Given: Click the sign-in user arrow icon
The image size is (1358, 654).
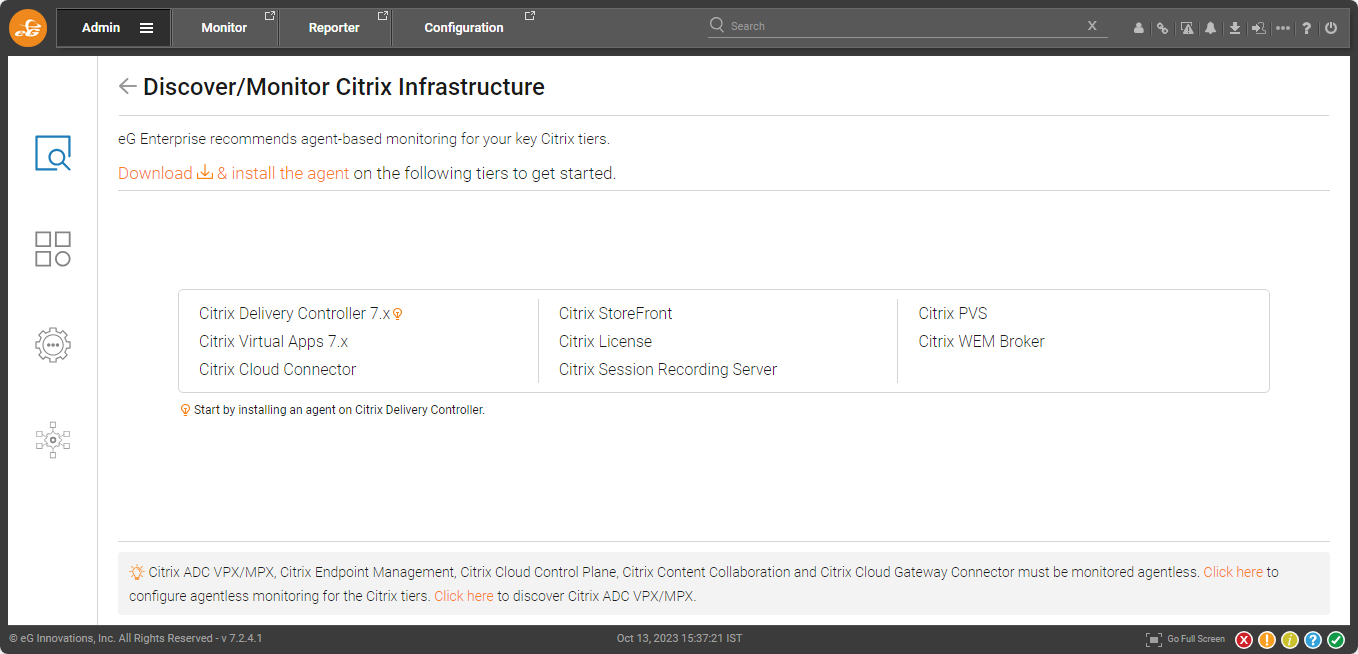Looking at the screenshot, I should click(1259, 28).
